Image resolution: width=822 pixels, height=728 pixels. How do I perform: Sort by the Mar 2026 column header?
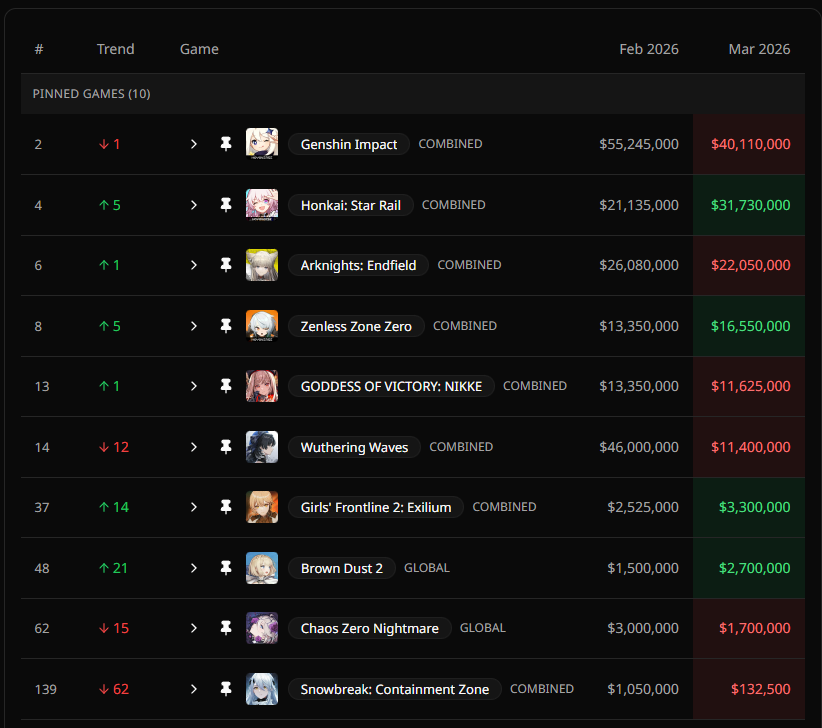pyautogui.click(x=759, y=49)
